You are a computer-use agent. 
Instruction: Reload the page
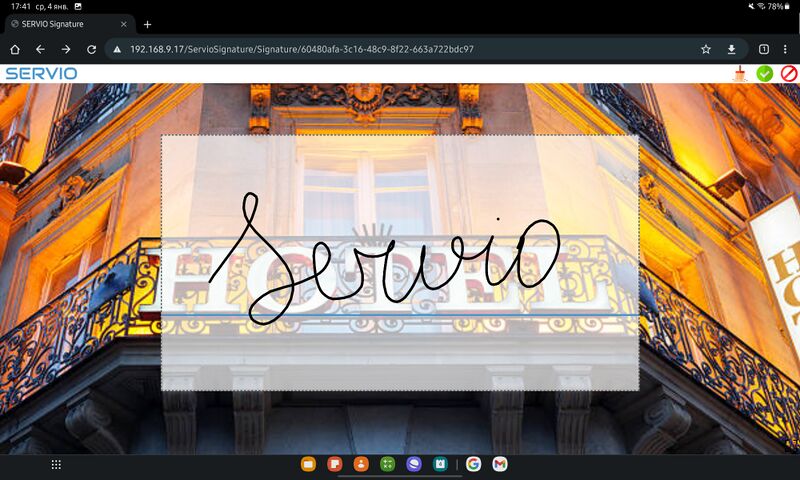(x=91, y=49)
